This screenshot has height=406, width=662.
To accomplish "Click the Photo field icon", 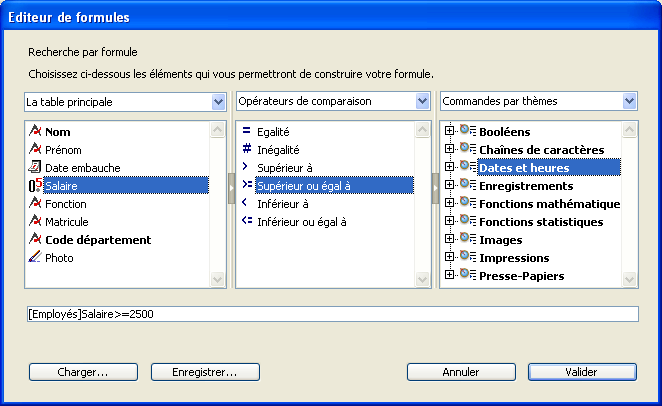I will tap(35, 258).
